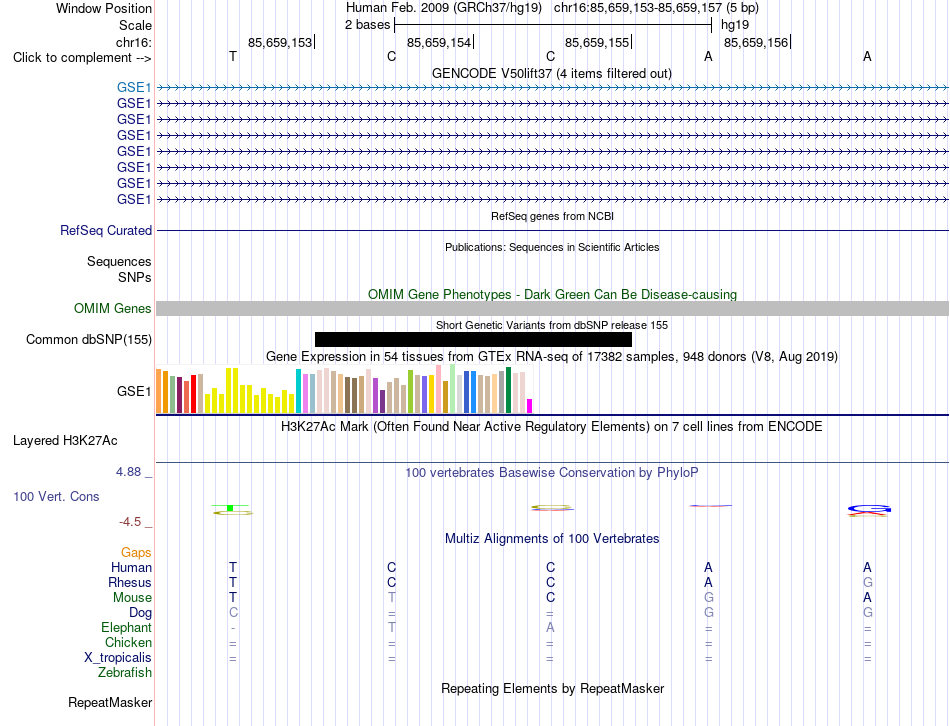Open the 100 Vert. Cons label
Screen dimensions: 950x726
click(x=56, y=496)
